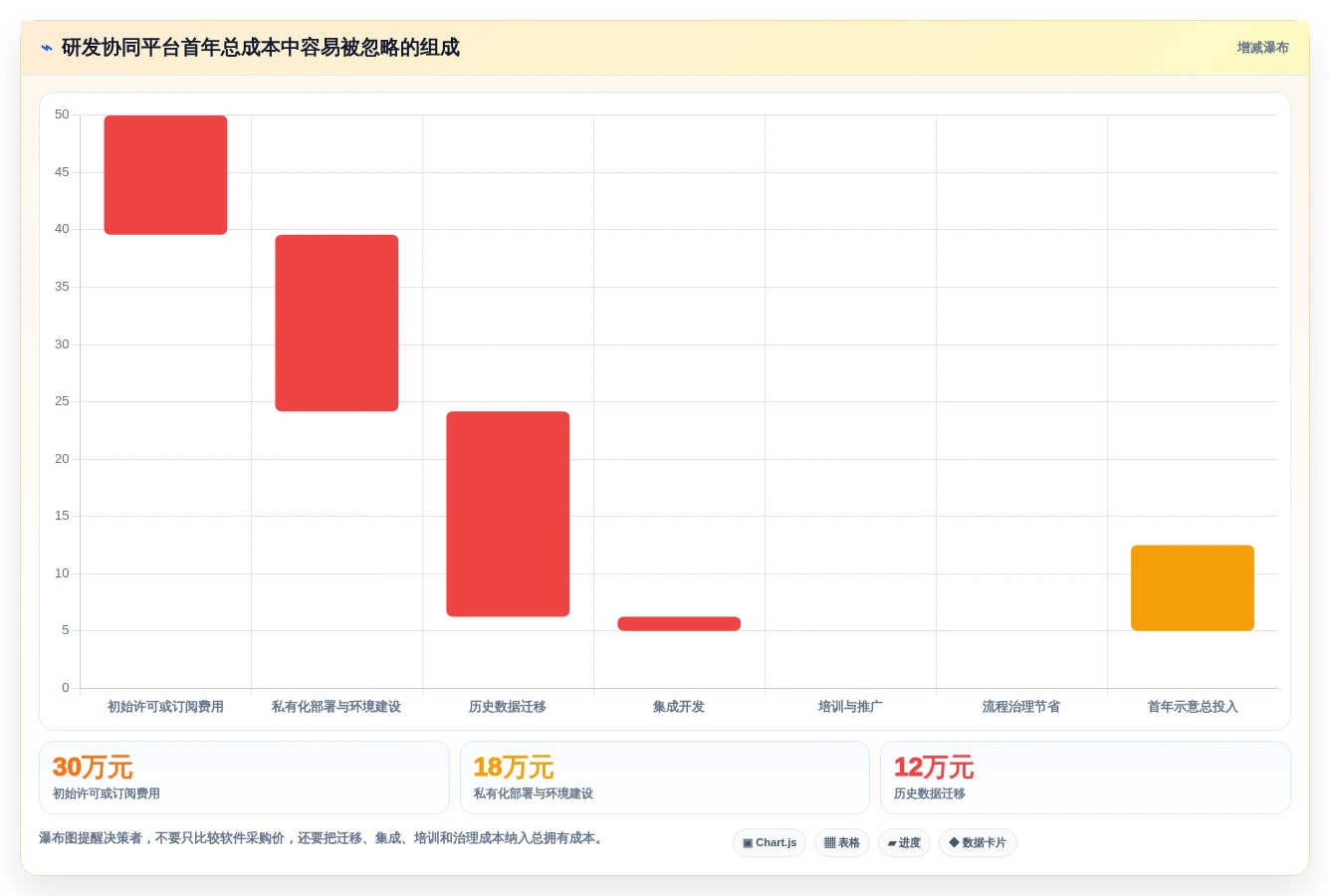Click y-axis value 25
Viewport: 1330px width, 896px height.
coord(62,401)
